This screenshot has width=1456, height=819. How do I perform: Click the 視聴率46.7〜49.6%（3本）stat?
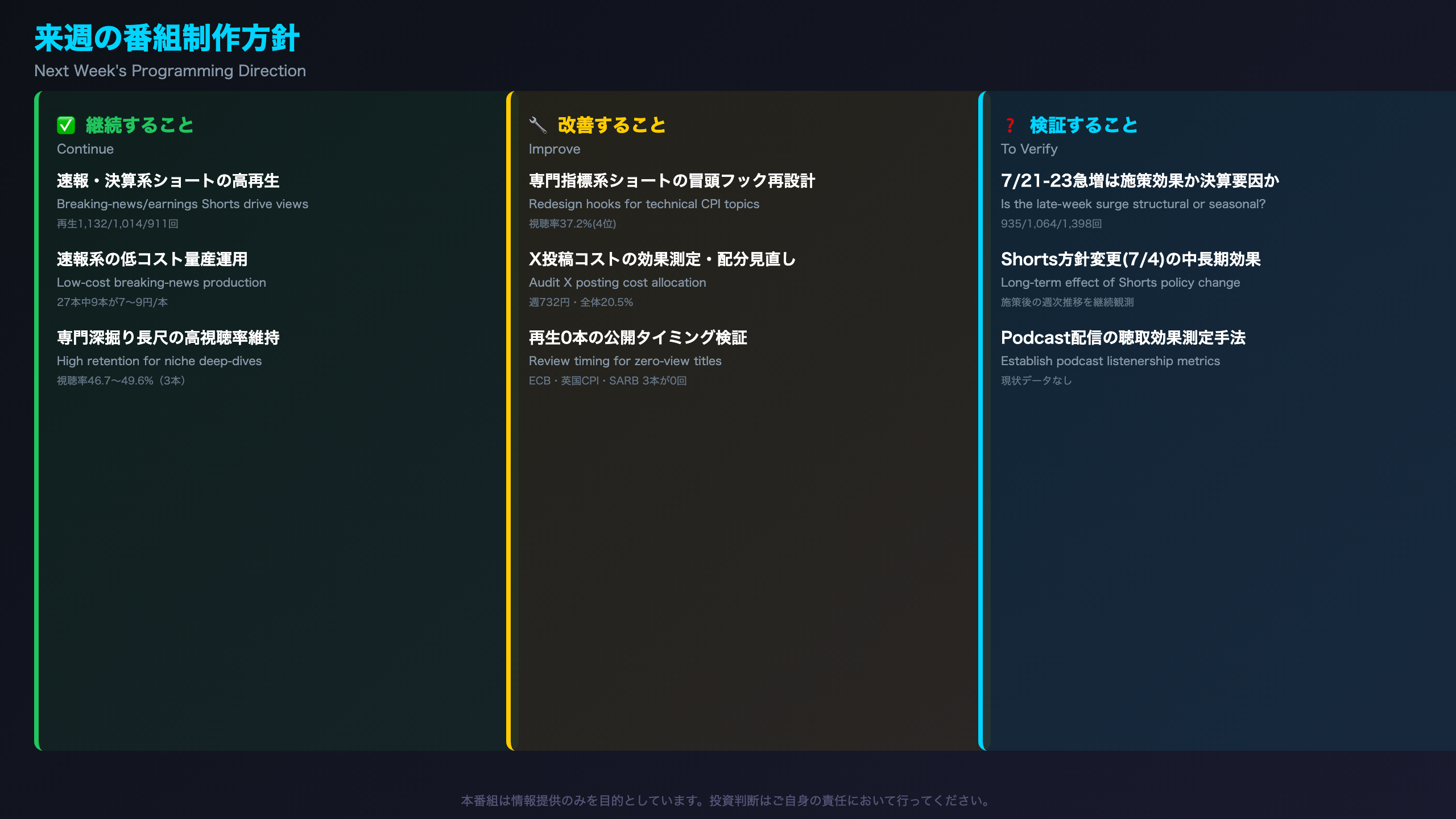point(121,380)
